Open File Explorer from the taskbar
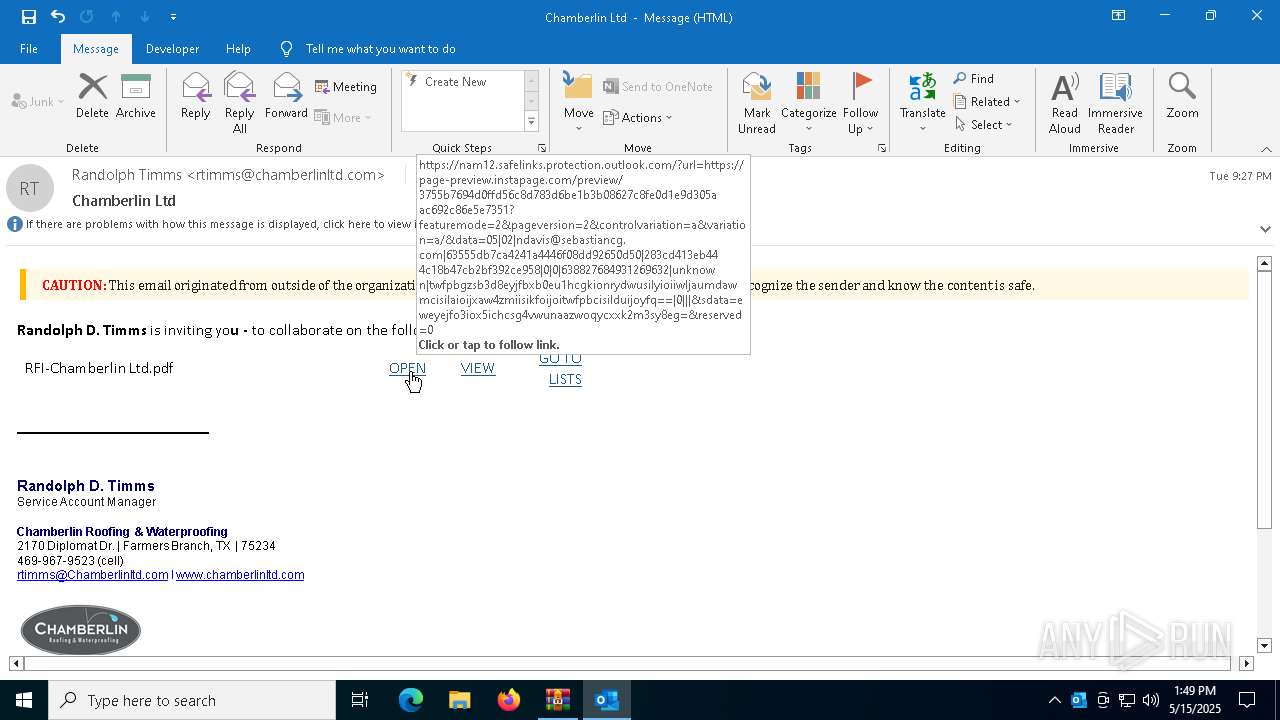 (x=459, y=700)
